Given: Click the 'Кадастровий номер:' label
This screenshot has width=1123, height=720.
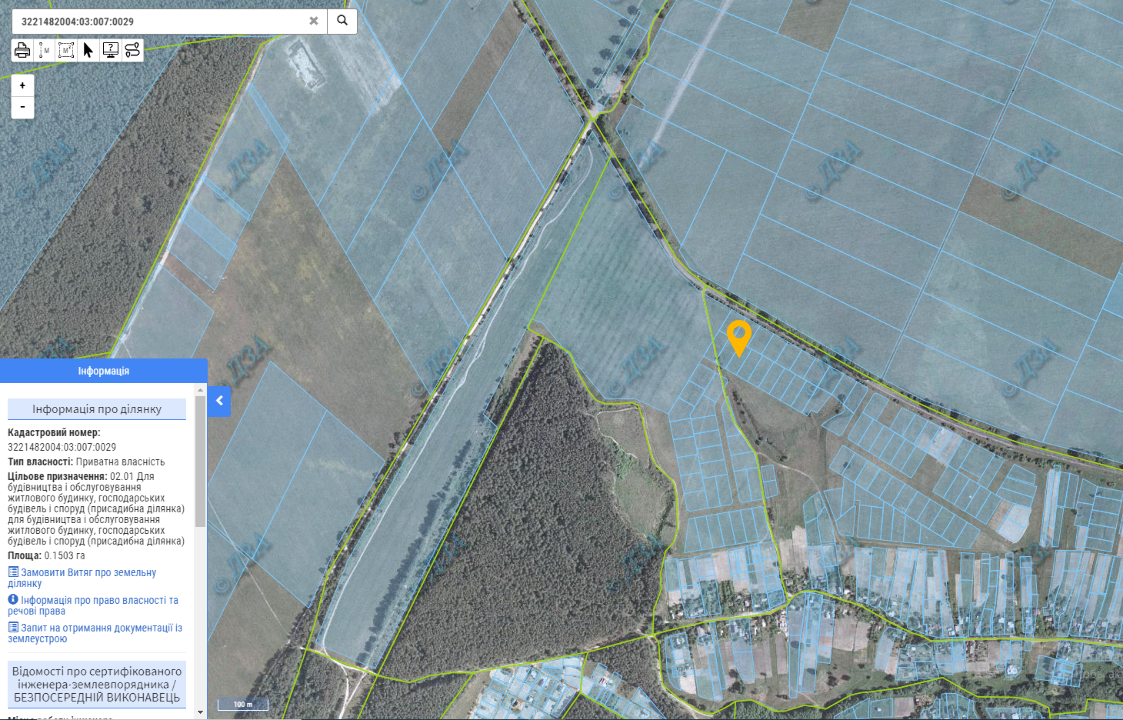Looking at the screenshot, I should click(54, 433).
